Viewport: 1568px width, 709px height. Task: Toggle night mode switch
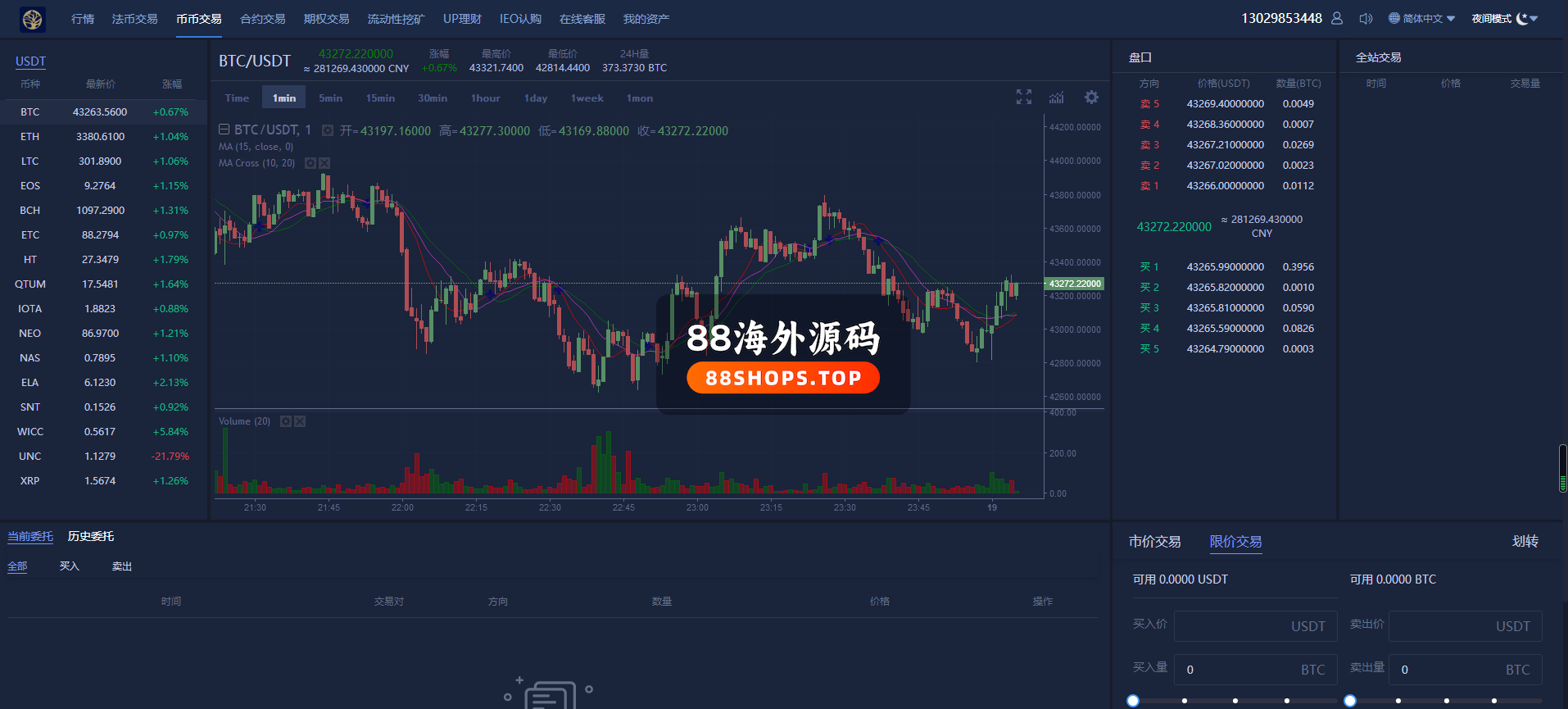[x=1522, y=18]
